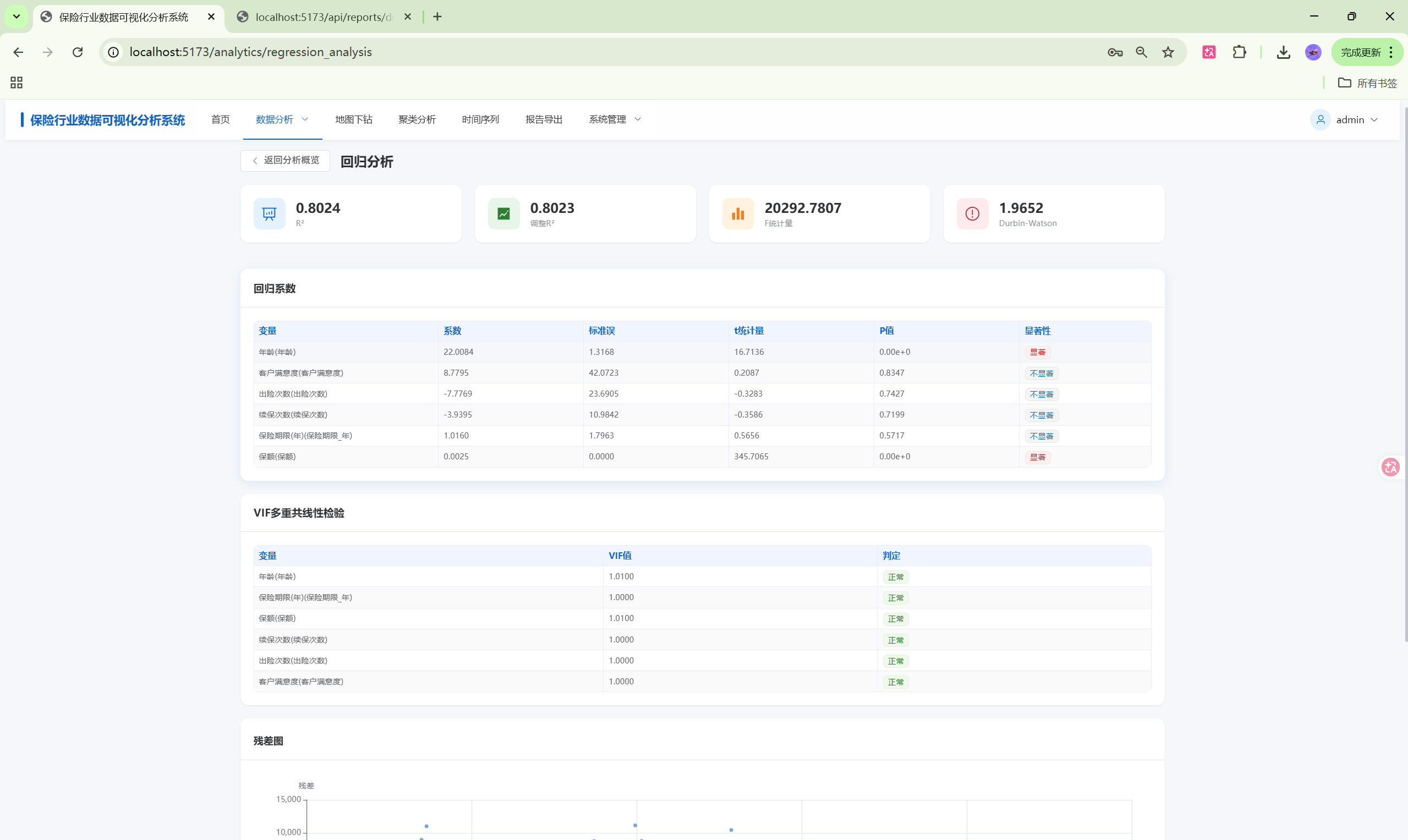Open the browser extensions puzzle icon
The image size is (1408, 840).
click(1239, 52)
